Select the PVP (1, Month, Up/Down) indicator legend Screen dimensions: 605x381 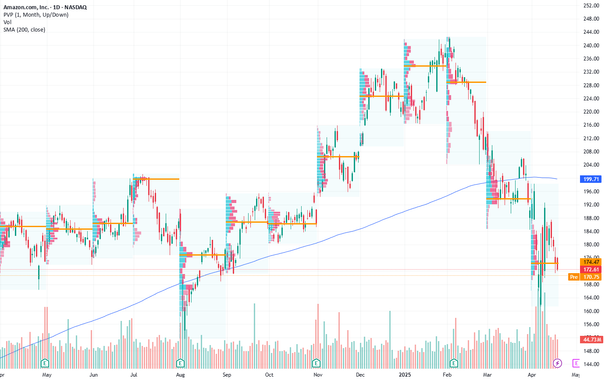(x=36, y=15)
